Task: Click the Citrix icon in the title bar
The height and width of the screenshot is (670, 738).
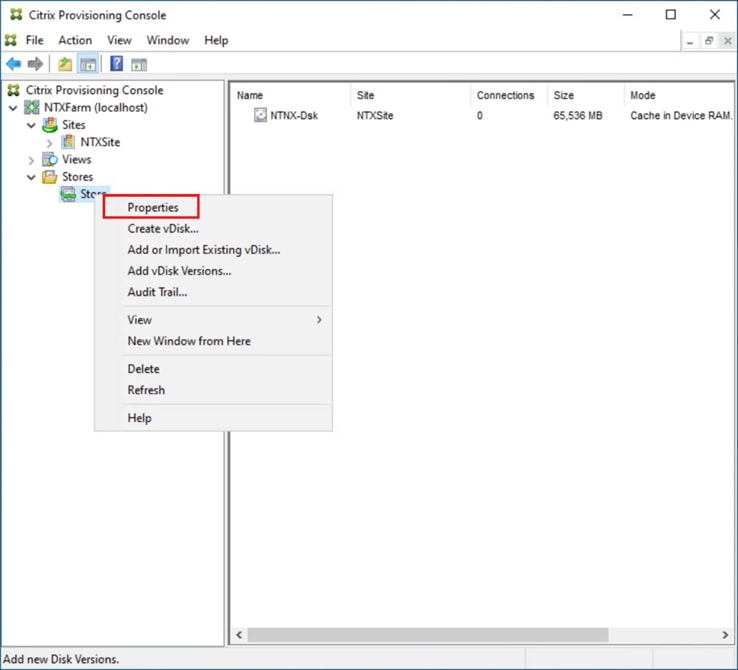Action: point(16,15)
